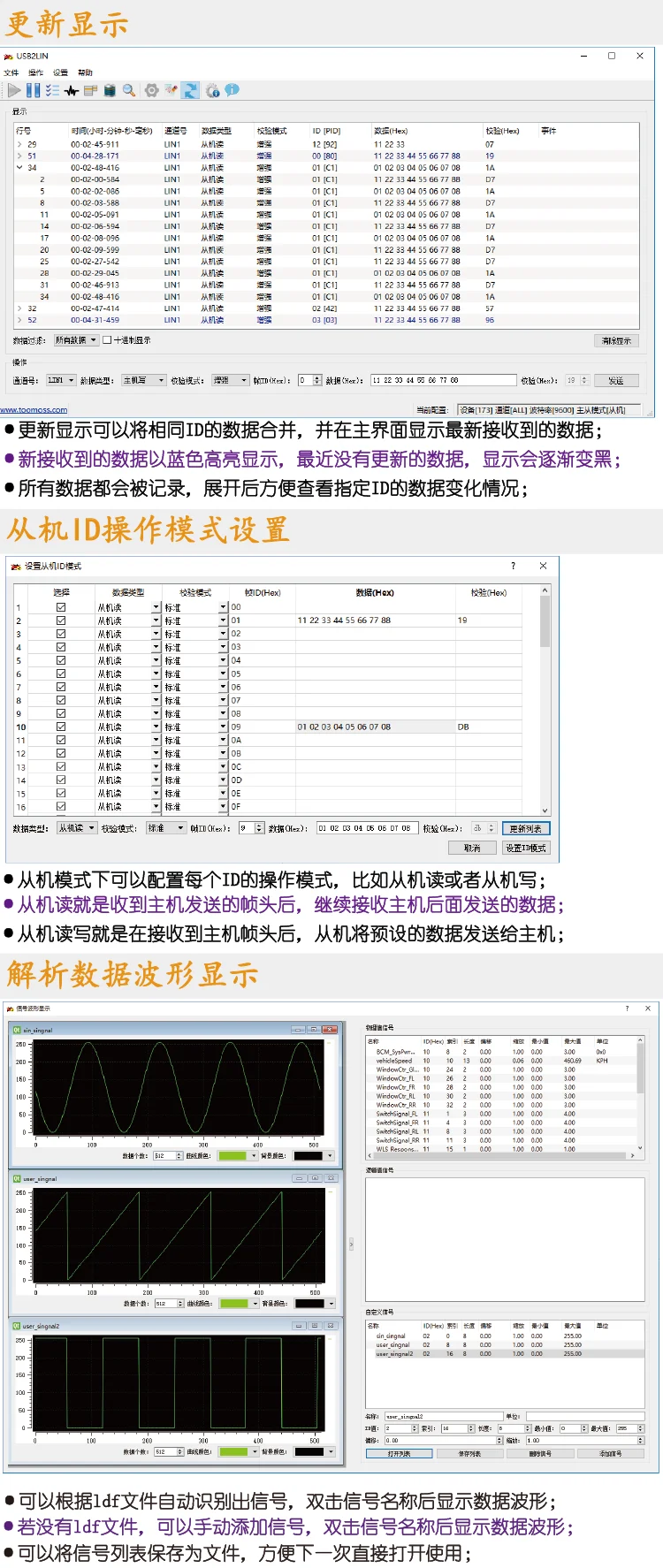The width and height of the screenshot is (663, 1568).
Task: Click the Start (play) toolbar icon
Action: [x=14, y=90]
